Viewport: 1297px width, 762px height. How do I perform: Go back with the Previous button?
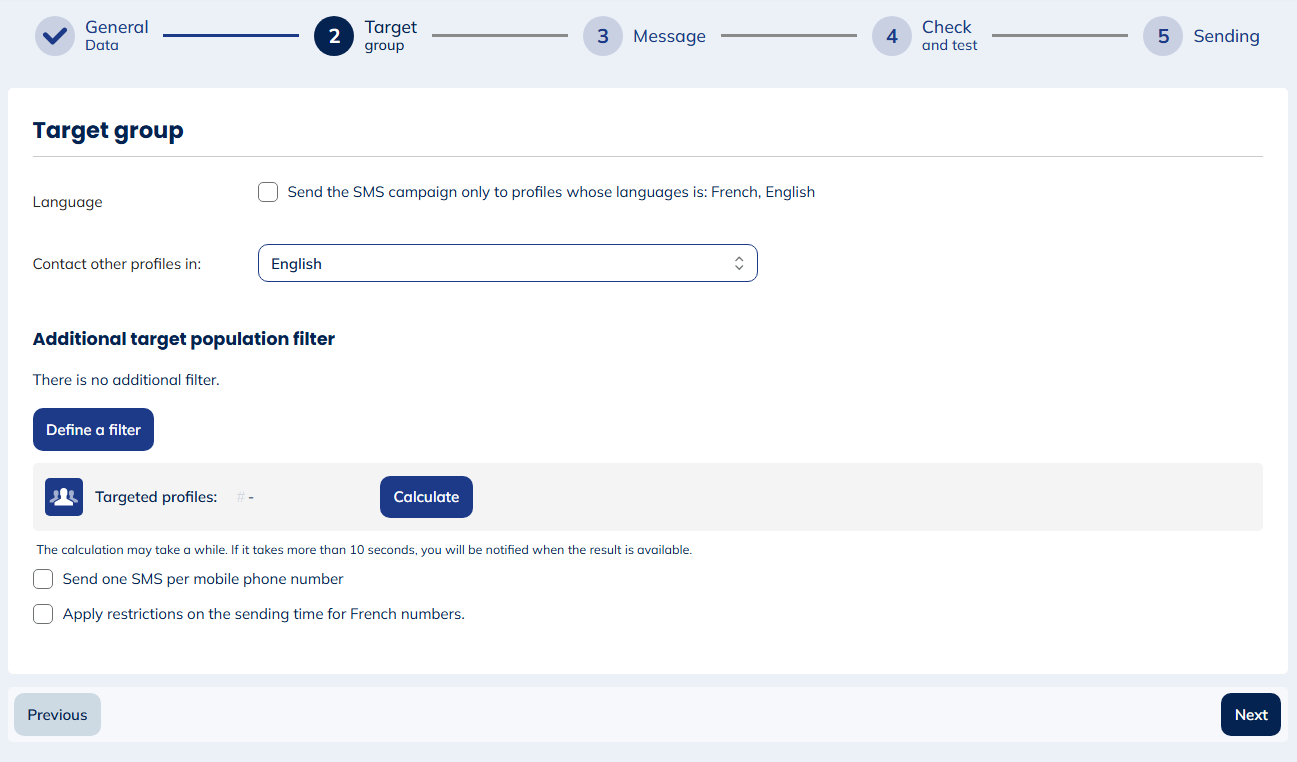pyautogui.click(x=57, y=715)
